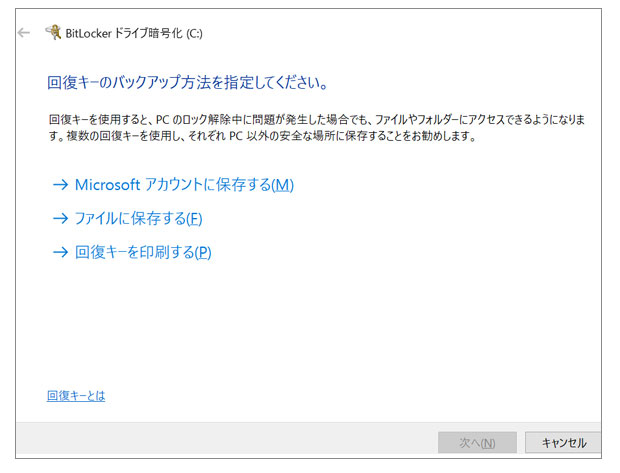This screenshot has width=620, height=473.
Task: Click the 回復キーのバックアップ方法 heading
Action: click(x=189, y=81)
